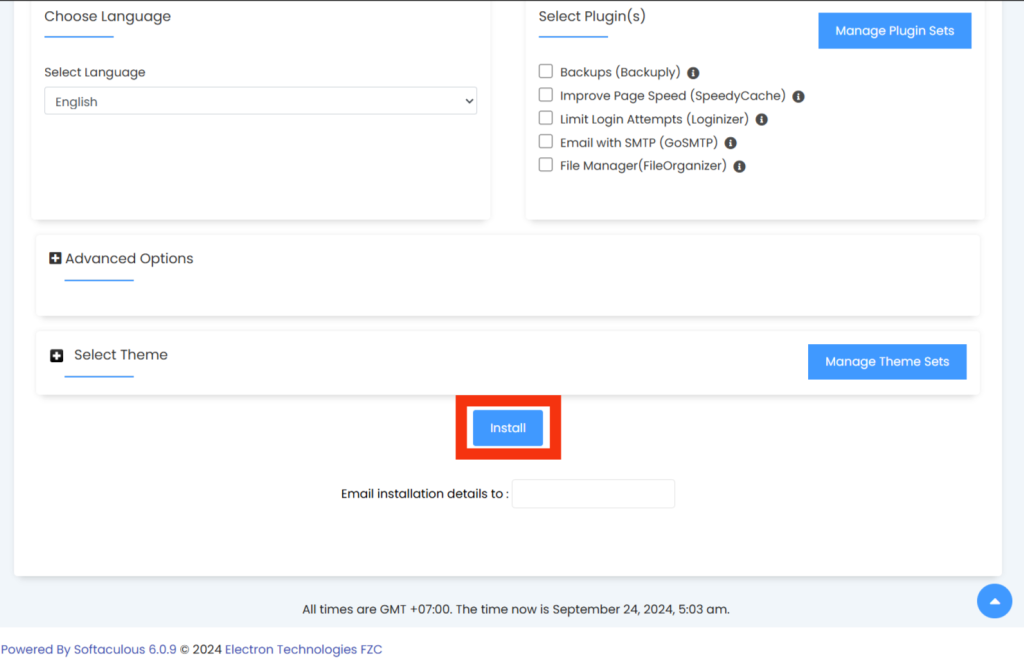Visit the Electron Technologies FZC link
This screenshot has width=1024, height=670.
click(x=303, y=649)
